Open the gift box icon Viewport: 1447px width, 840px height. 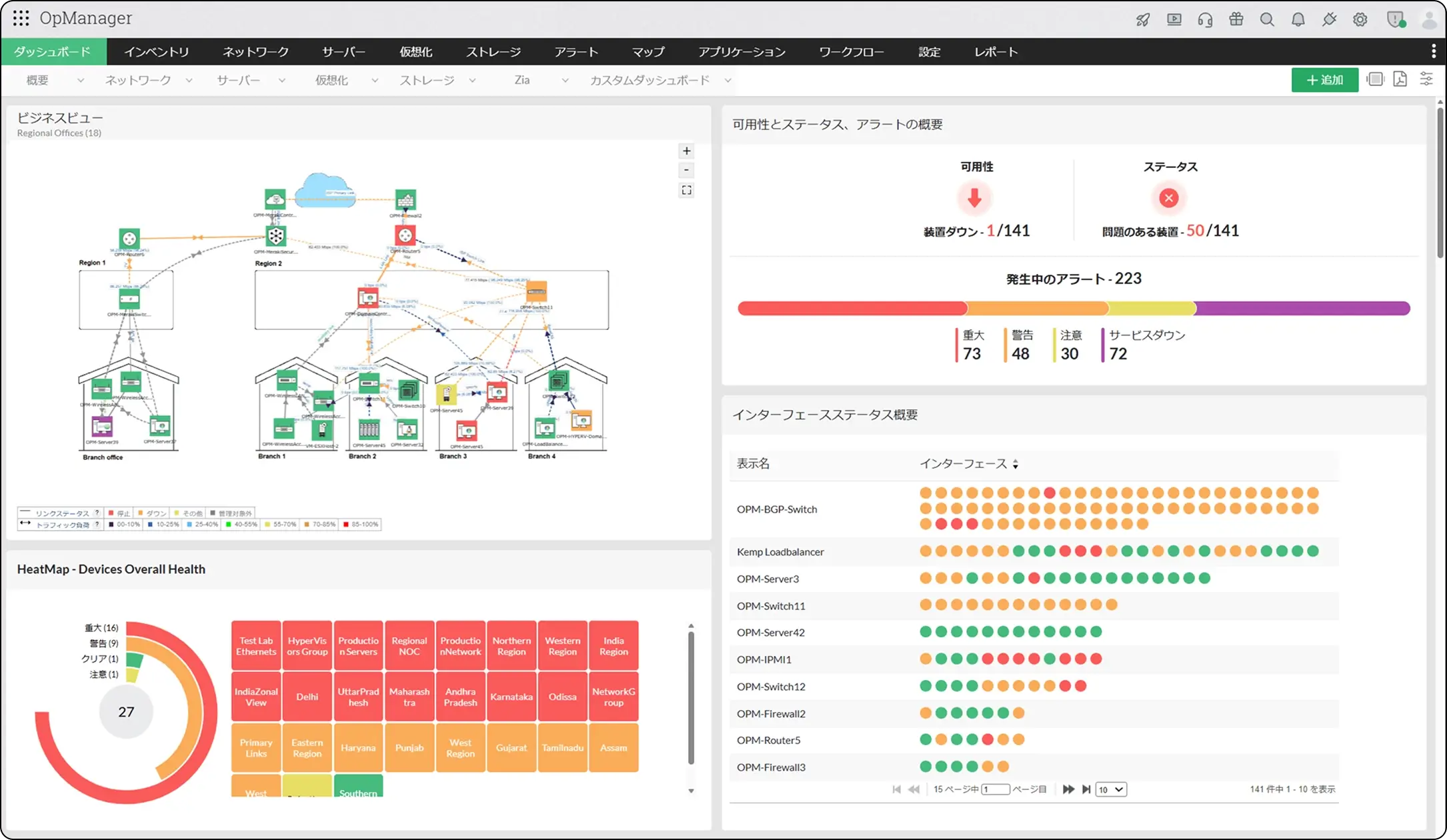point(1236,19)
